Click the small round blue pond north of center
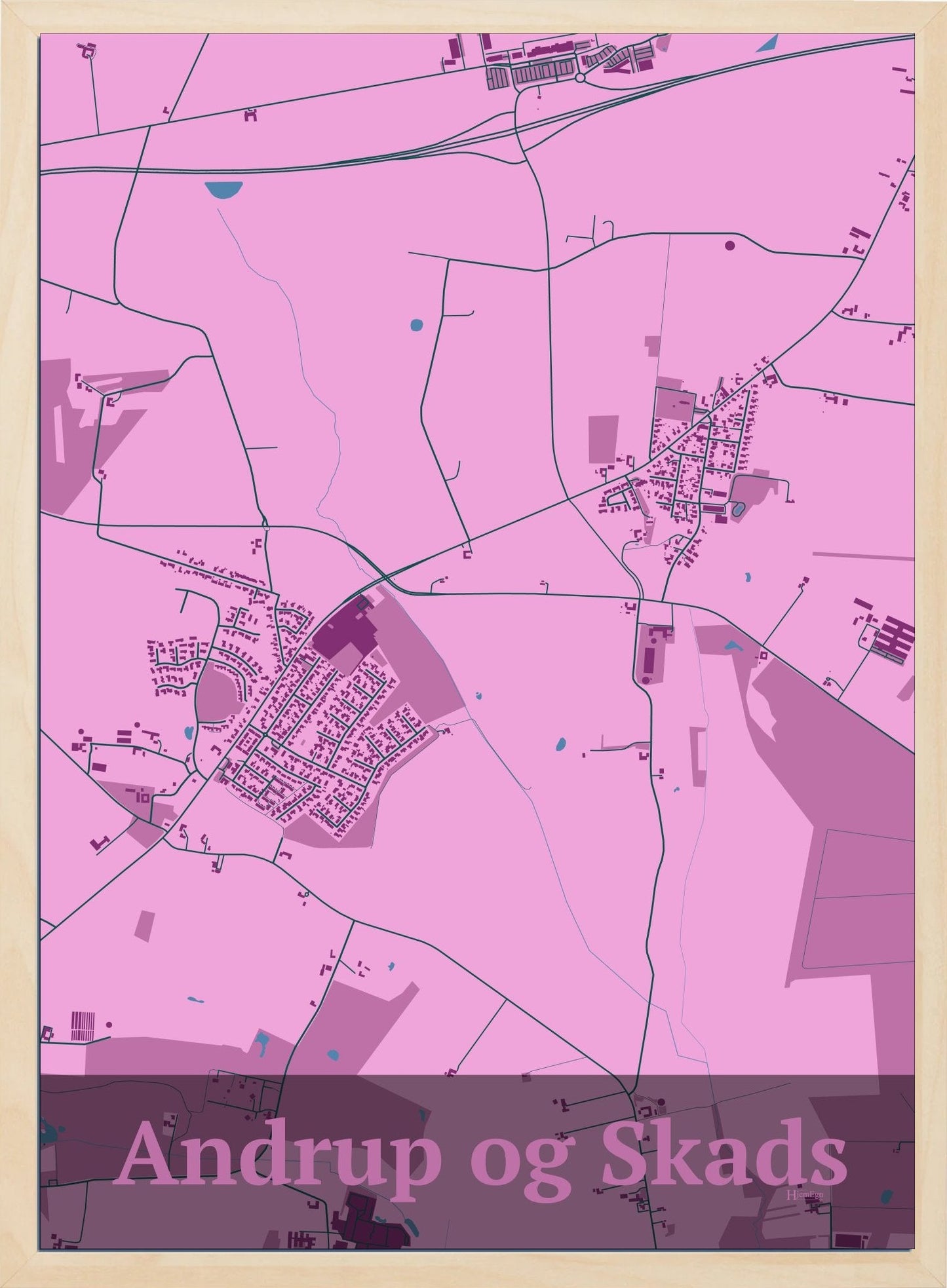 tap(416, 324)
